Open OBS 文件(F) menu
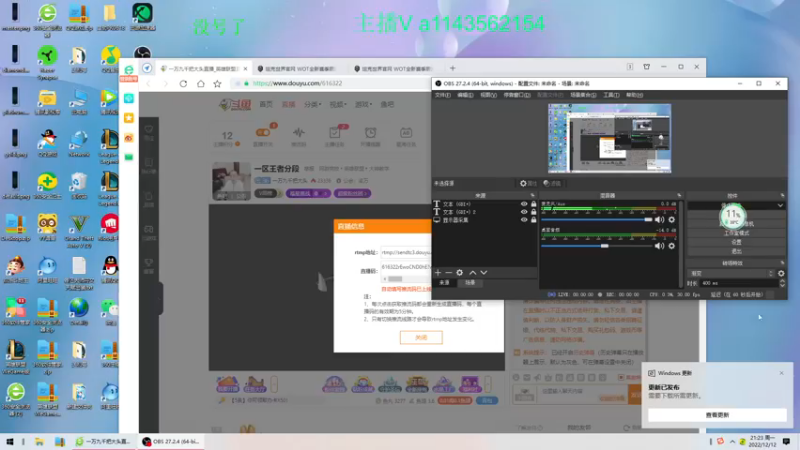800x450 pixels. tap(442, 95)
